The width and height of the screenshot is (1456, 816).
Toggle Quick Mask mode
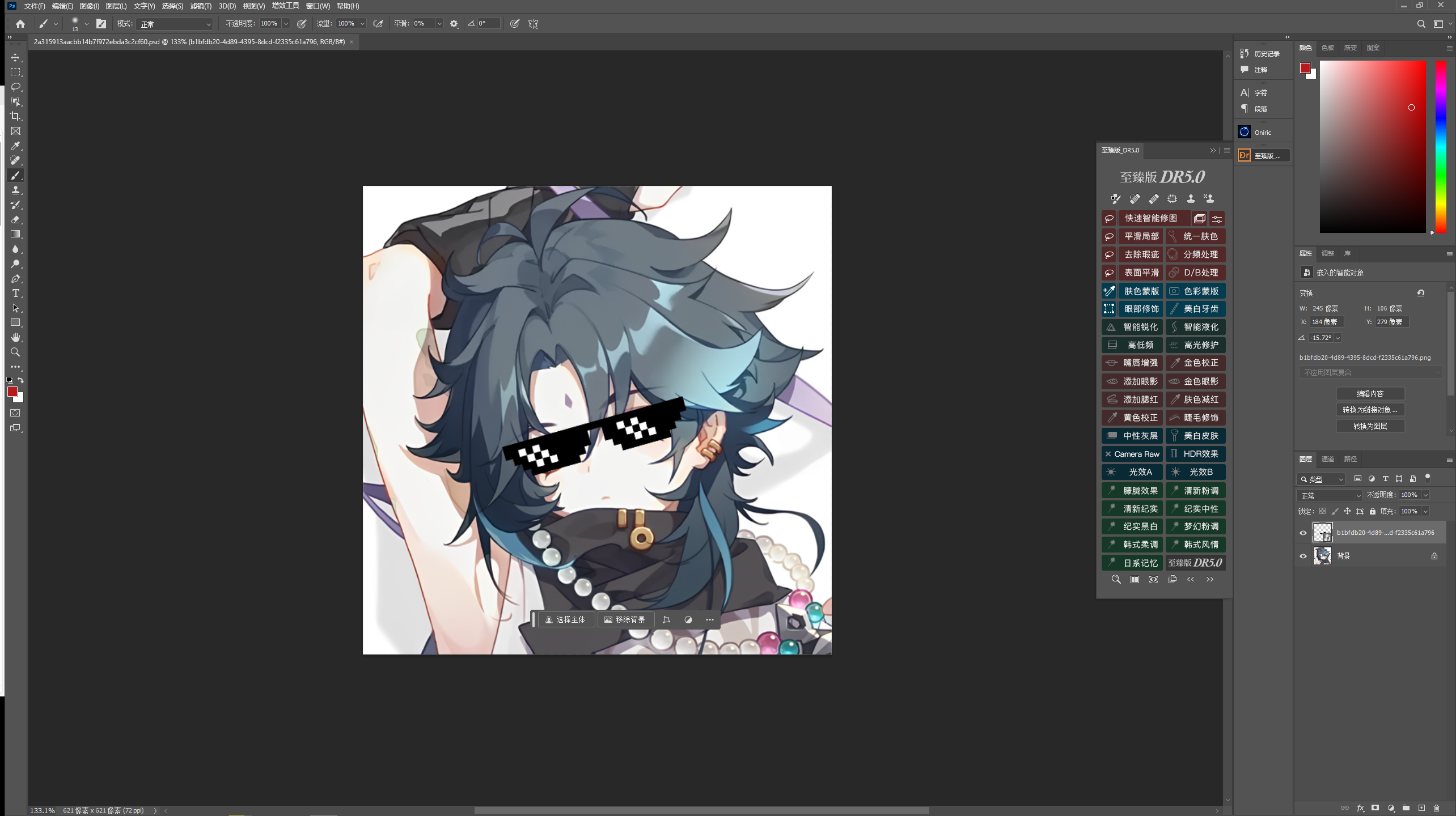coord(15,413)
